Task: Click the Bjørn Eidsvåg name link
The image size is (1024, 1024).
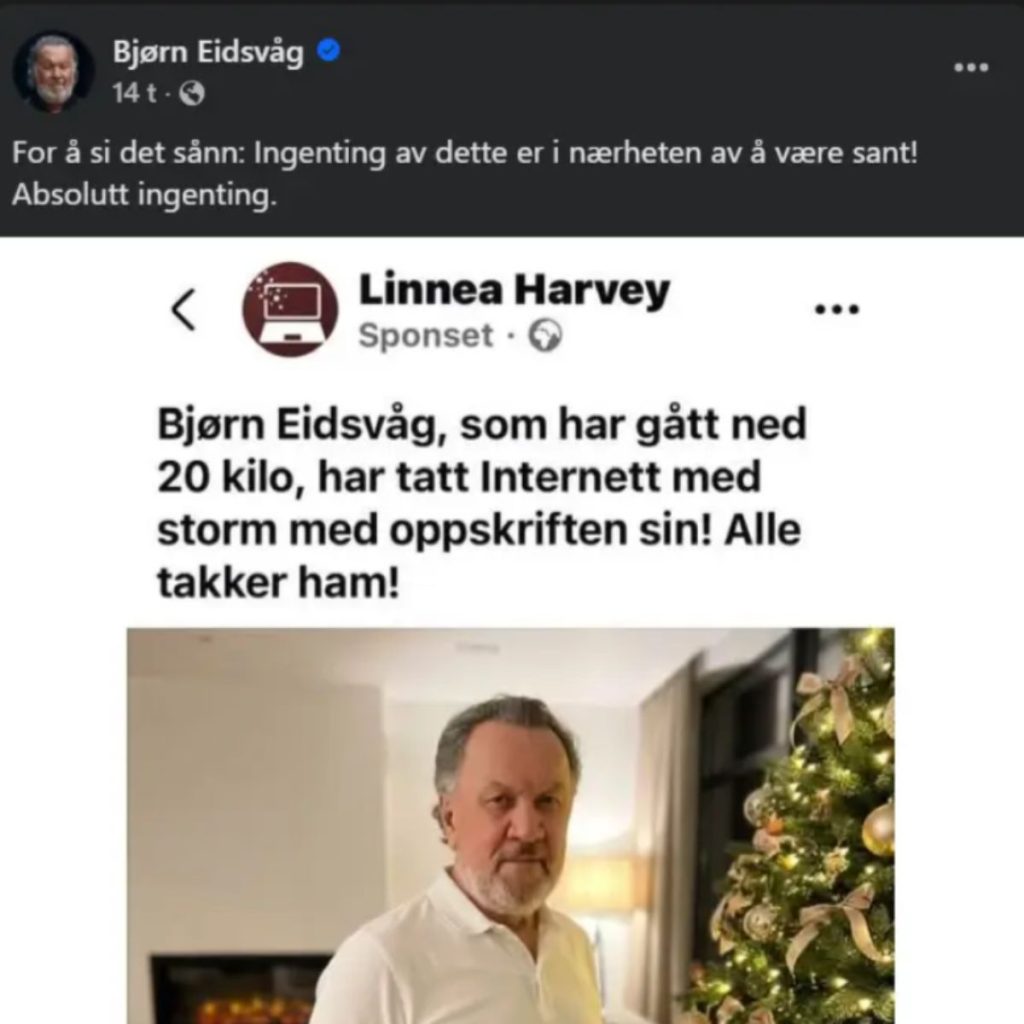Action: [208, 52]
